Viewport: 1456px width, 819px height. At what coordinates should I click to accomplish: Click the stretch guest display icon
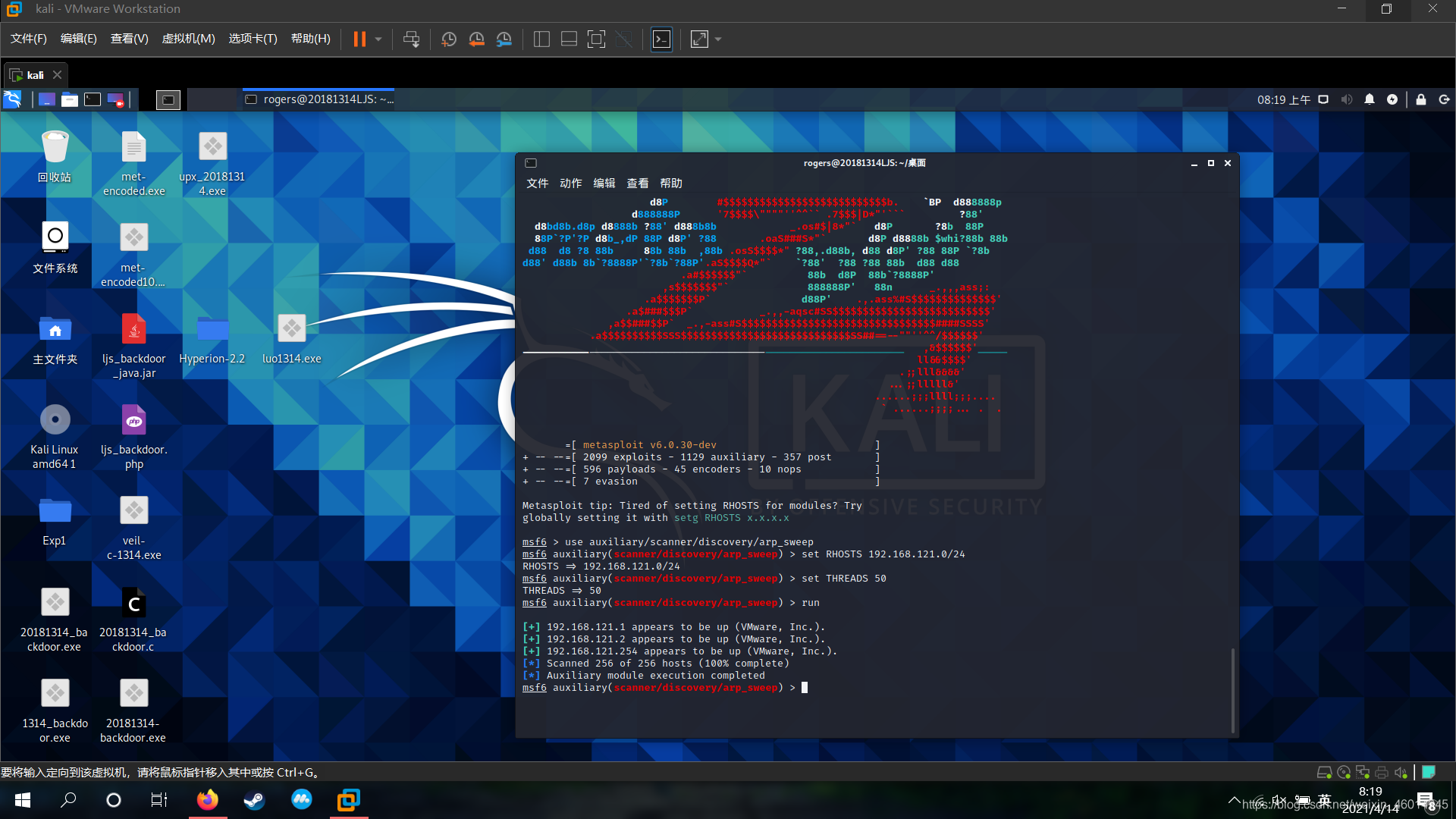pos(699,39)
